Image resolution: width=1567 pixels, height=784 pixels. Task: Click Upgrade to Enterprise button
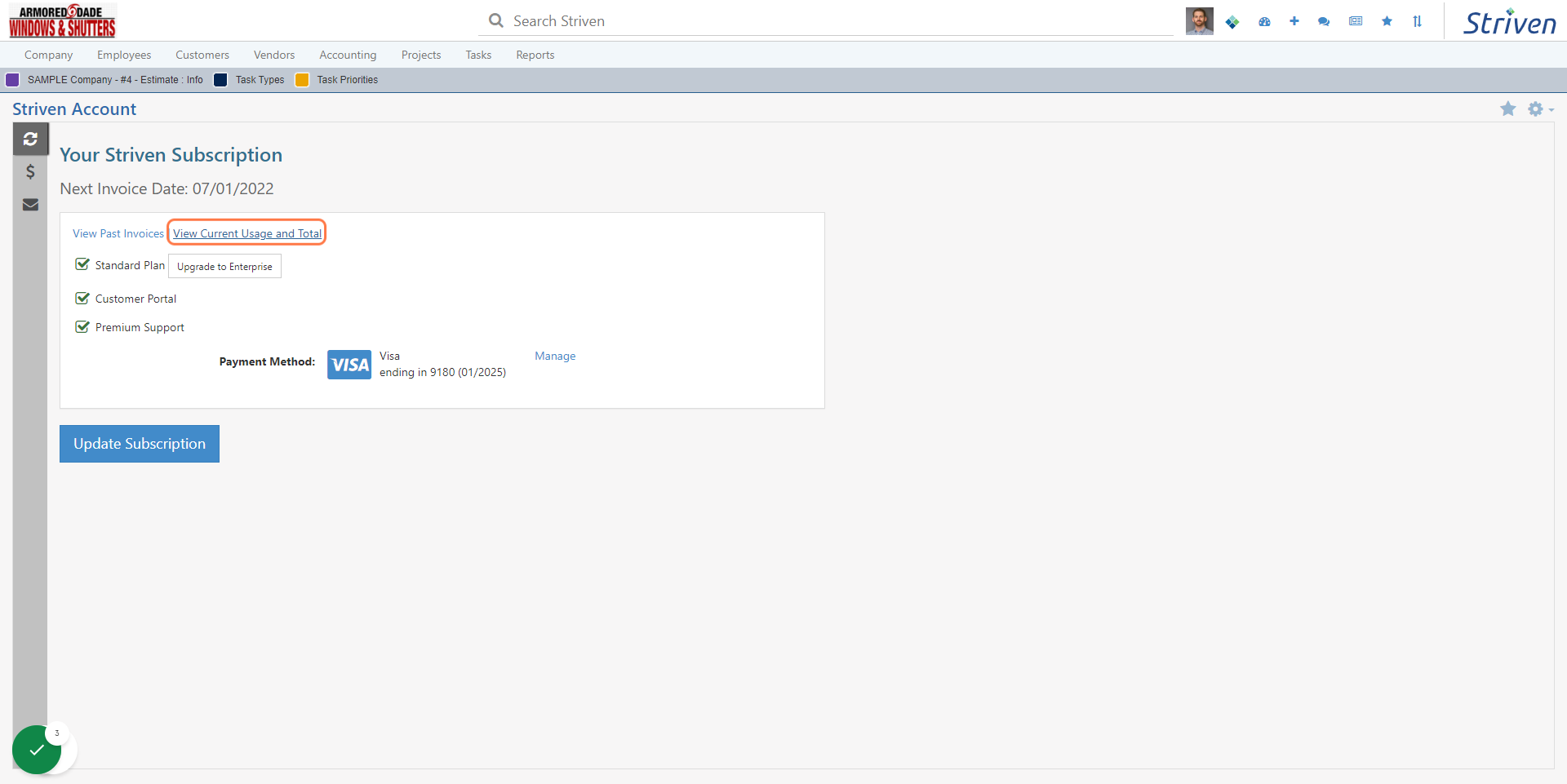[224, 267]
